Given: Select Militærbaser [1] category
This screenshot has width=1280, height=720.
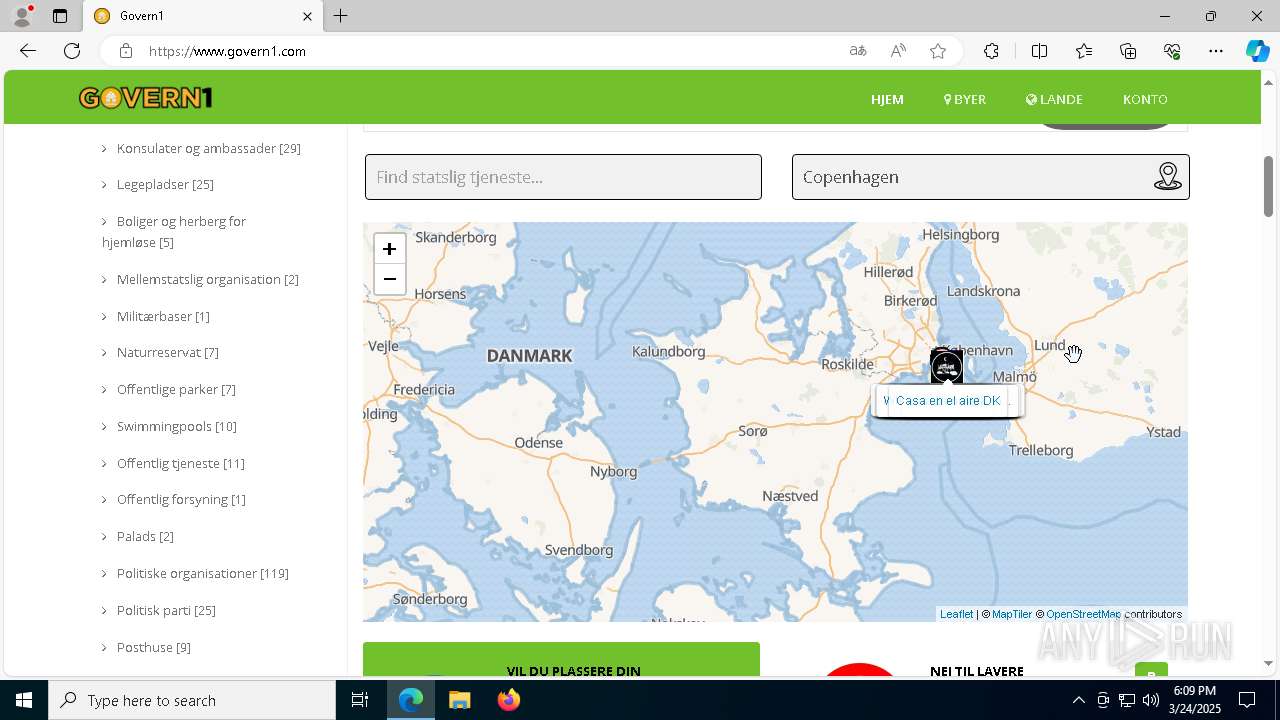Looking at the screenshot, I should click(x=163, y=316).
